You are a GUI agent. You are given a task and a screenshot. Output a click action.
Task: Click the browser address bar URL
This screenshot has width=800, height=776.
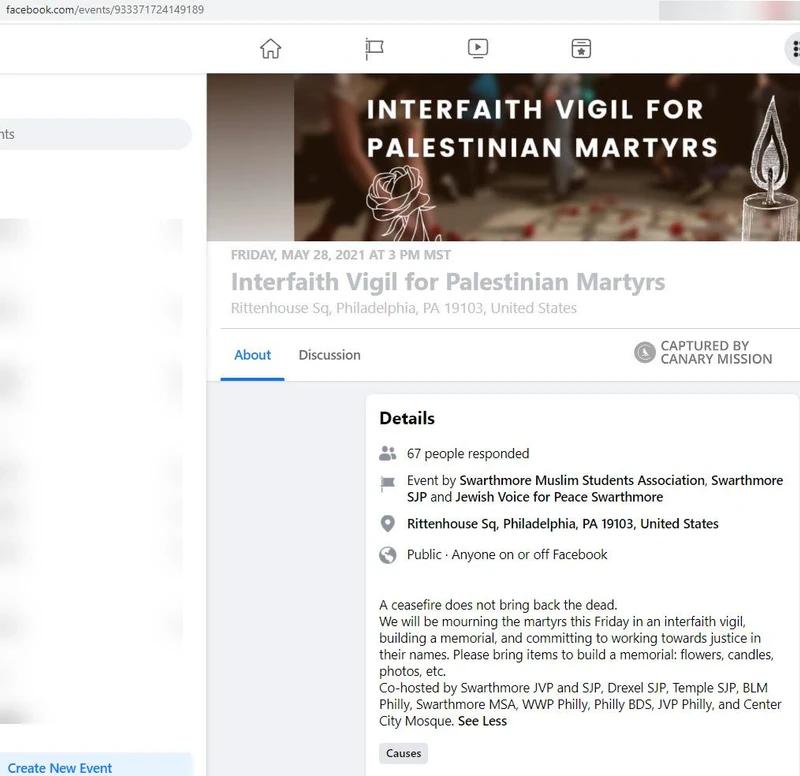click(105, 10)
